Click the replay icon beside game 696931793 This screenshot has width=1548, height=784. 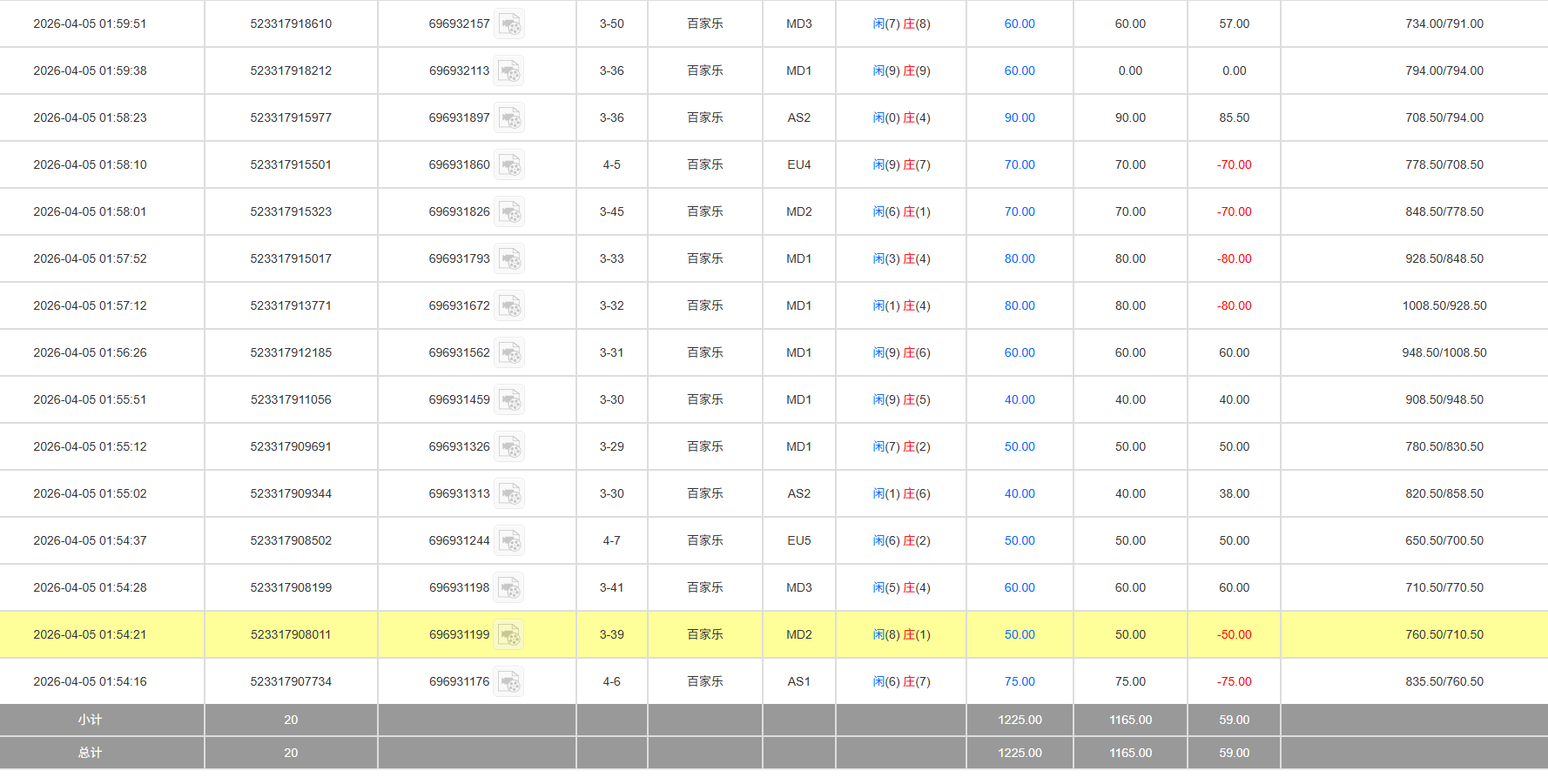coord(509,258)
